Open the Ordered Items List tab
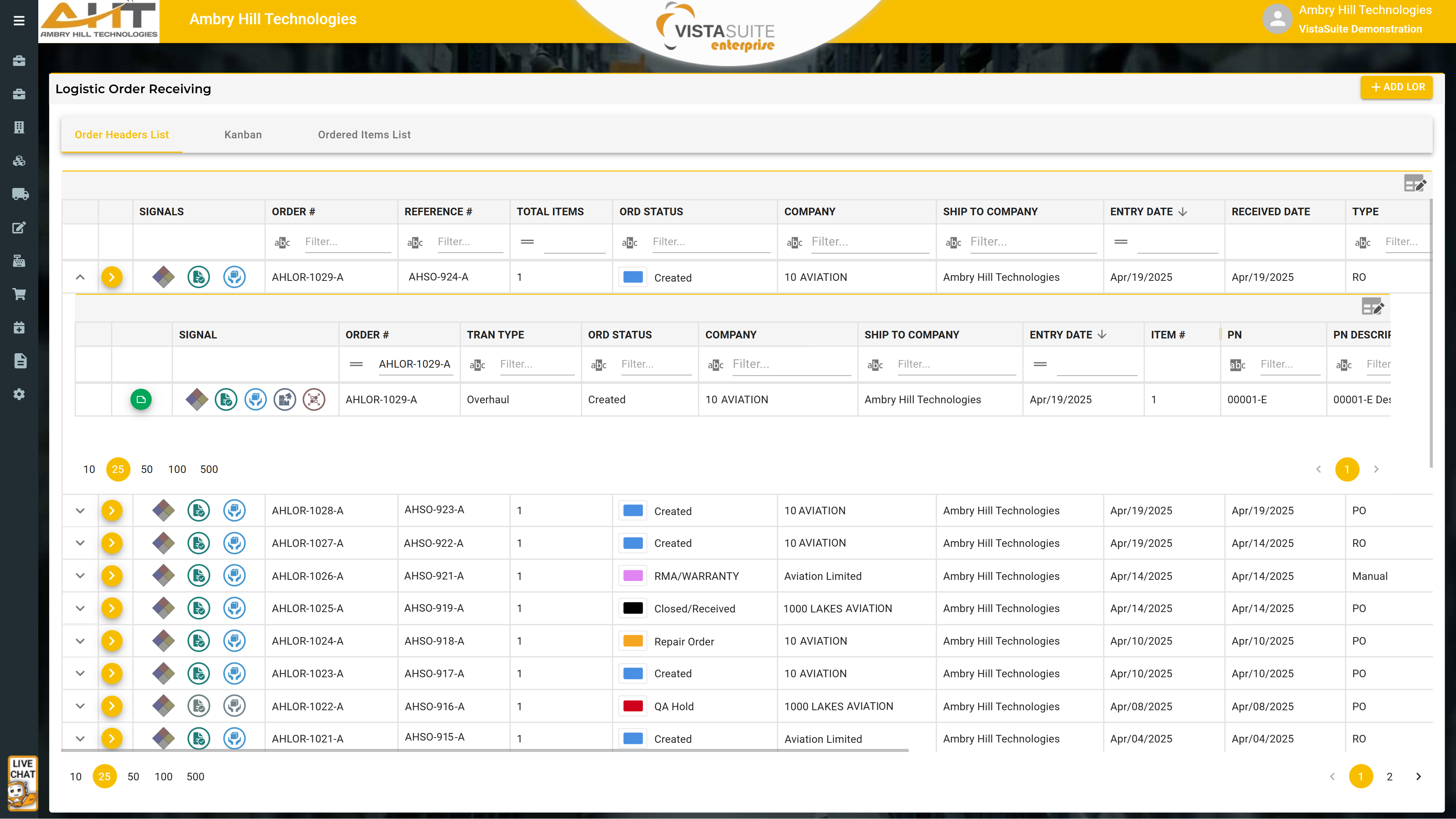 [364, 135]
